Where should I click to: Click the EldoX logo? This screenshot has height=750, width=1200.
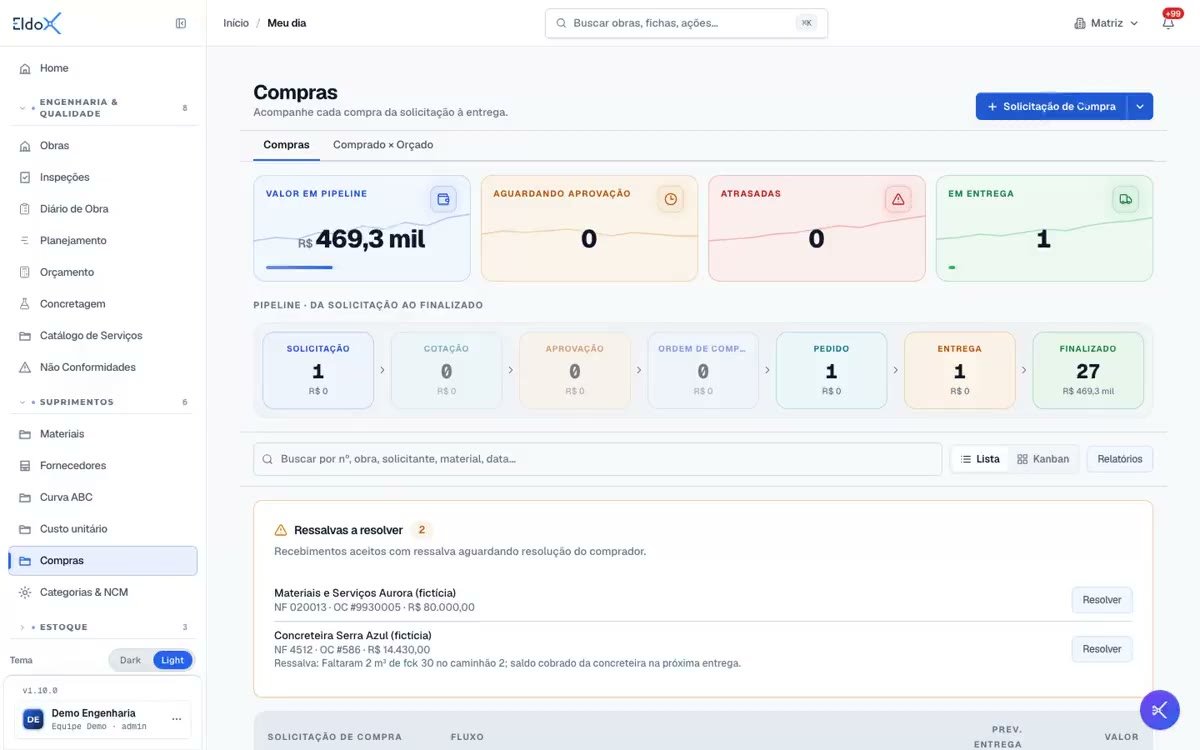[37, 23]
